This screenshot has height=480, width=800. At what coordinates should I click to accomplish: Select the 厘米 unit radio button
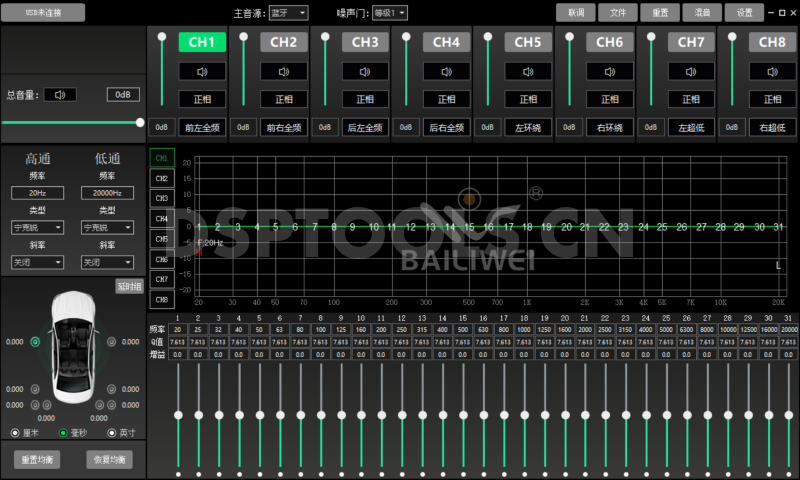point(15,433)
